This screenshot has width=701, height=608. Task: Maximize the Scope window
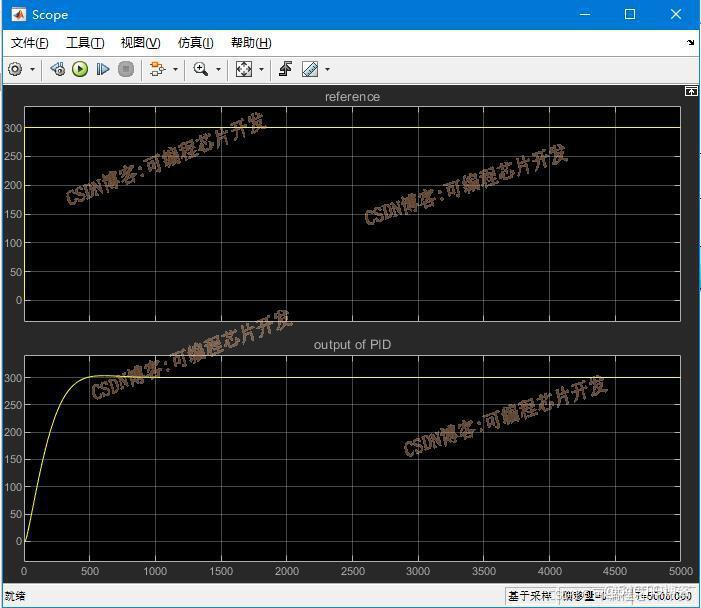(630, 14)
